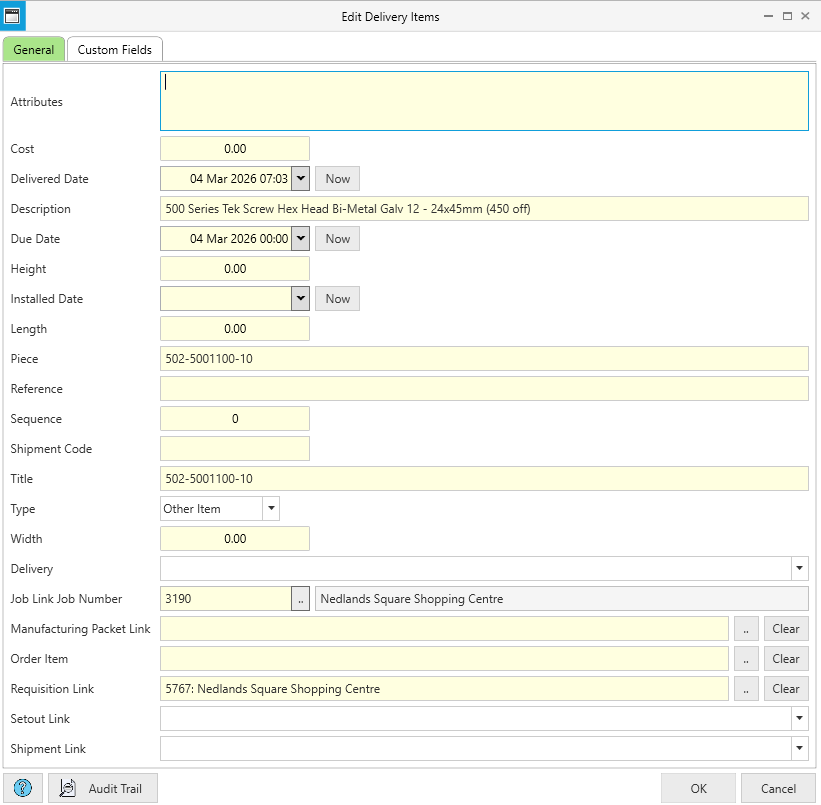Set Installed Date with Now button
821x805 pixels.
point(337,299)
